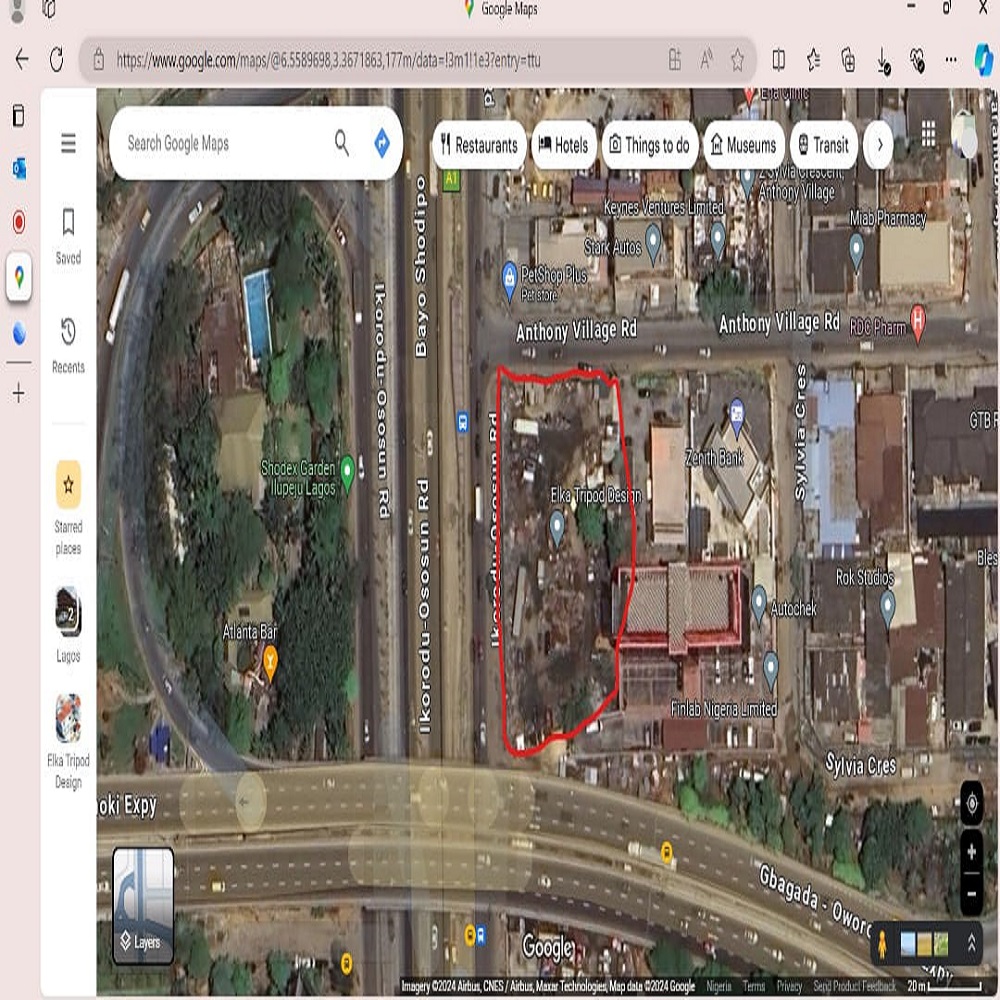Click the Zenith Bank map pin
The height and width of the screenshot is (1000, 1000).
point(737,416)
